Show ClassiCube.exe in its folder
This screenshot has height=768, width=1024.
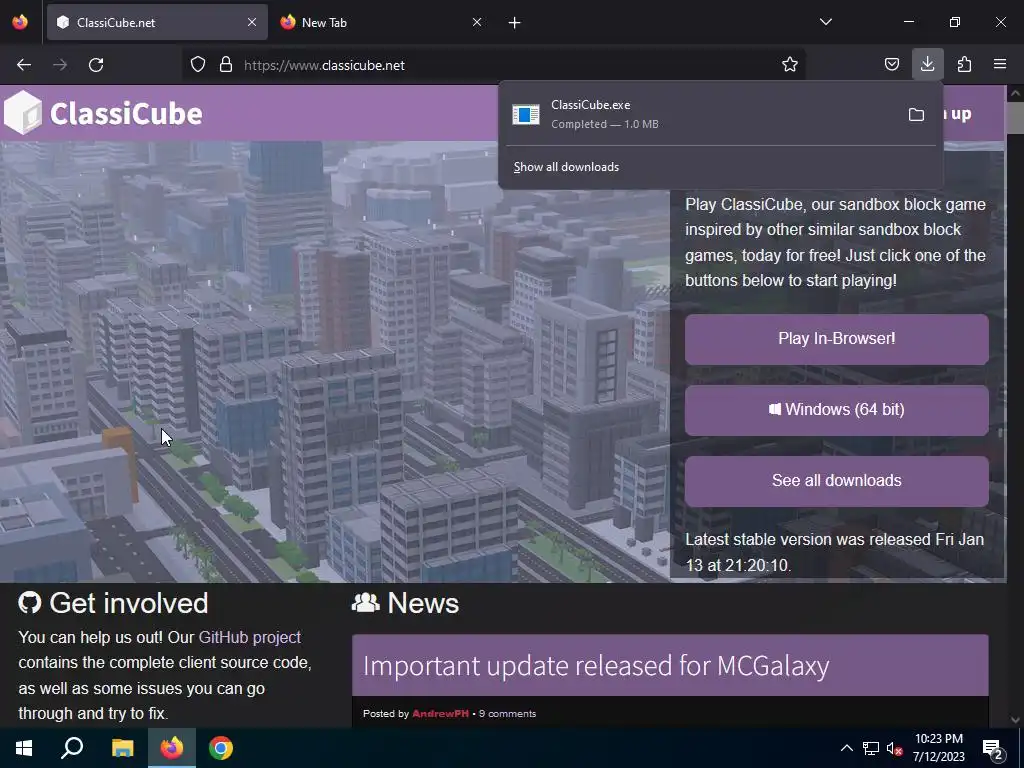click(x=916, y=115)
